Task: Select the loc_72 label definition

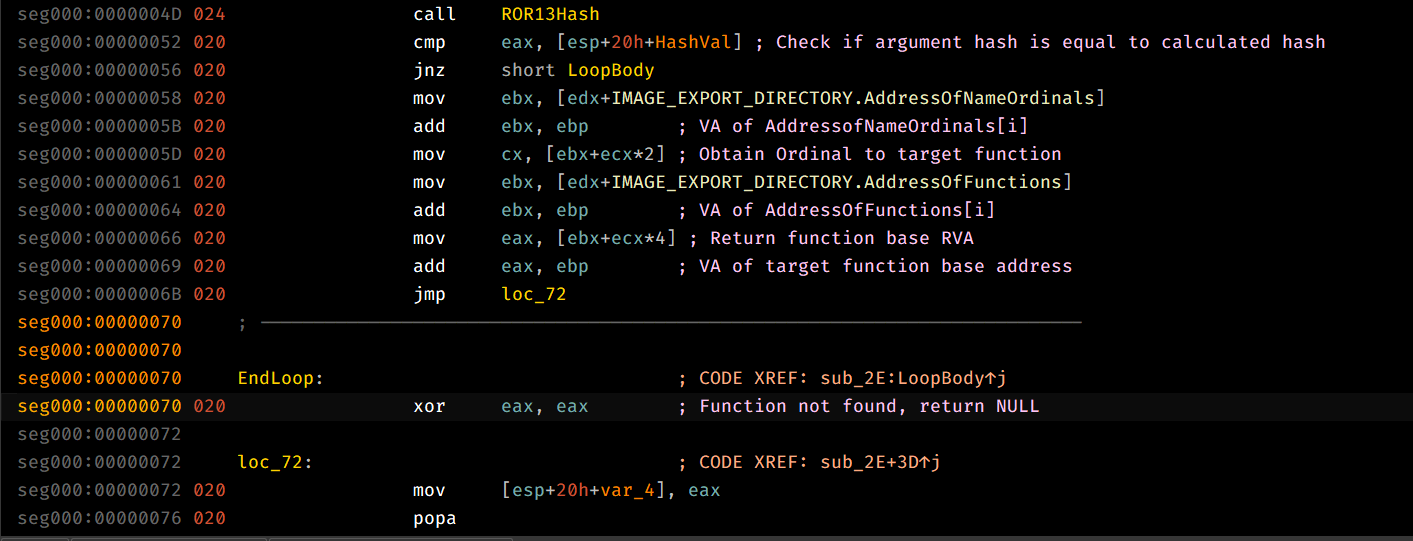Action: (273, 462)
